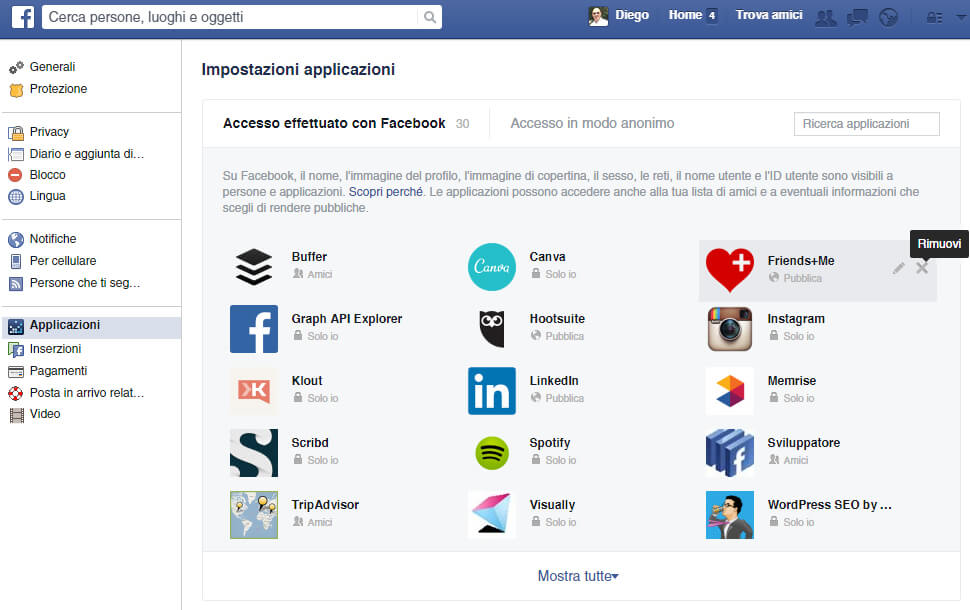The image size is (970, 610).
Task: Open the messages icon in top bar
Action: click(x=857, y=17)
